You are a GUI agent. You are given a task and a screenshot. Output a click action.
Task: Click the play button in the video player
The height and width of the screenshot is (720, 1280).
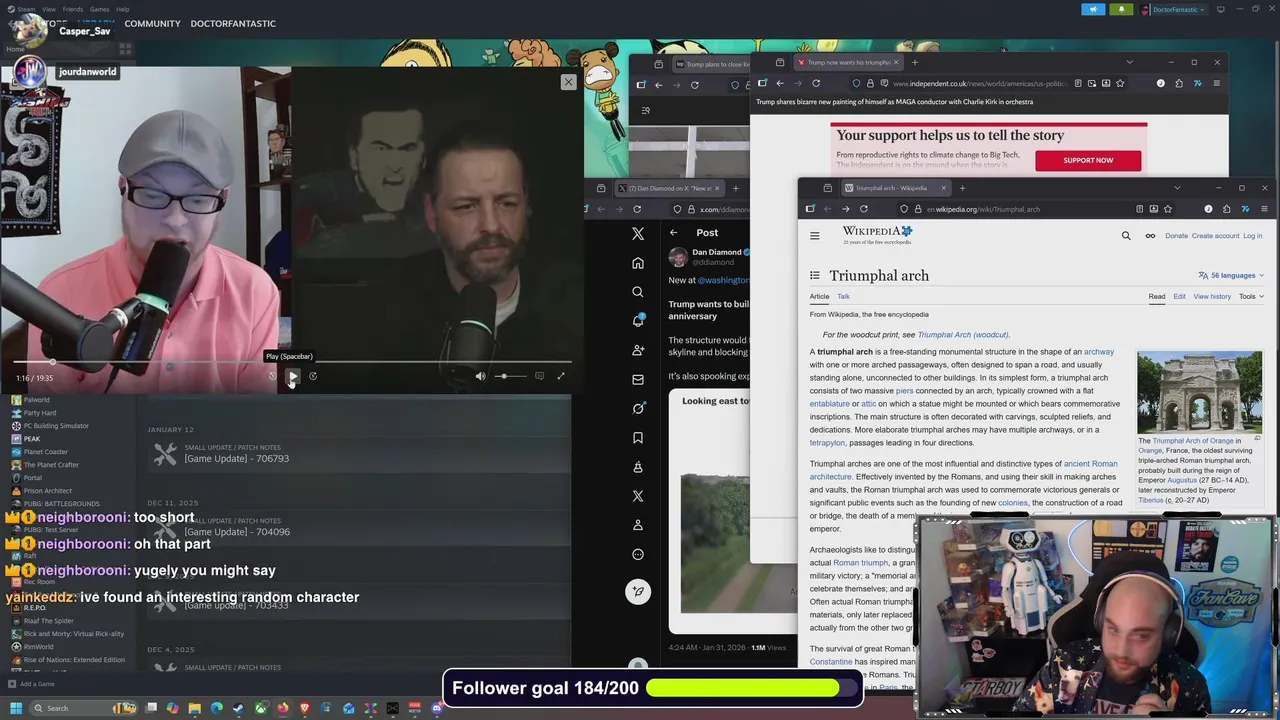[293, 376]
